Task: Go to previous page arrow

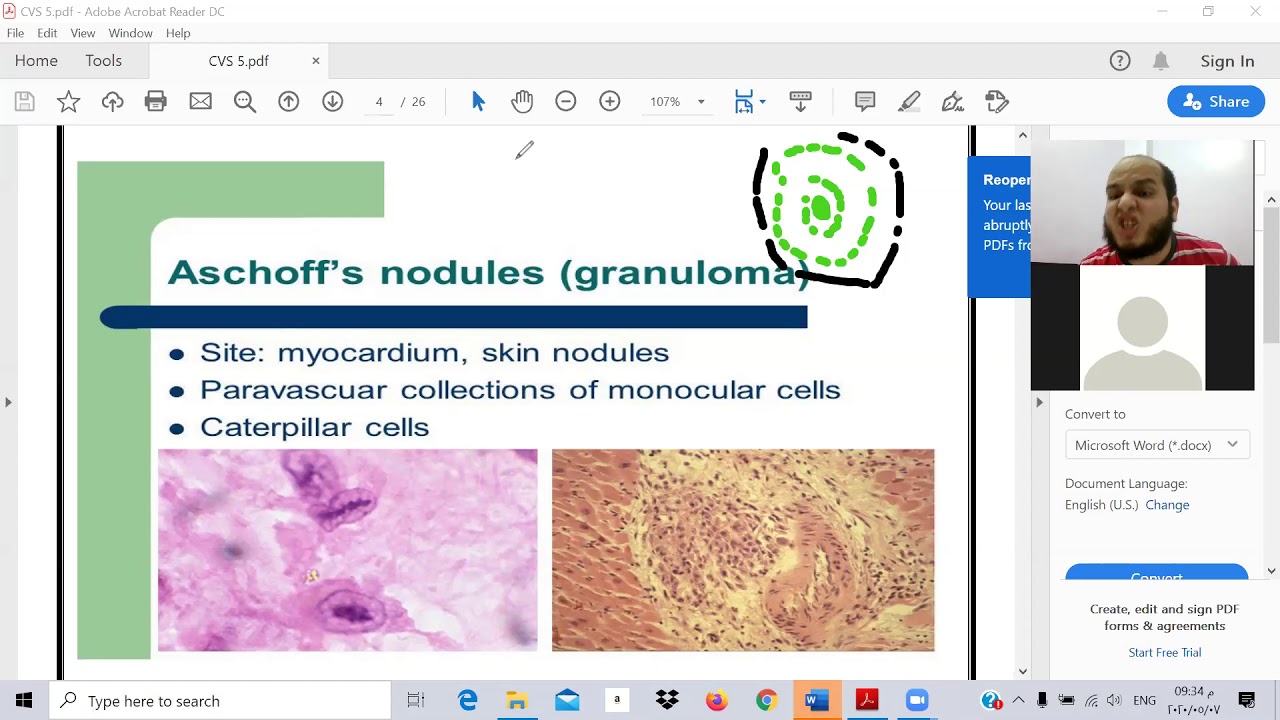Action: [x=288, y=101]
